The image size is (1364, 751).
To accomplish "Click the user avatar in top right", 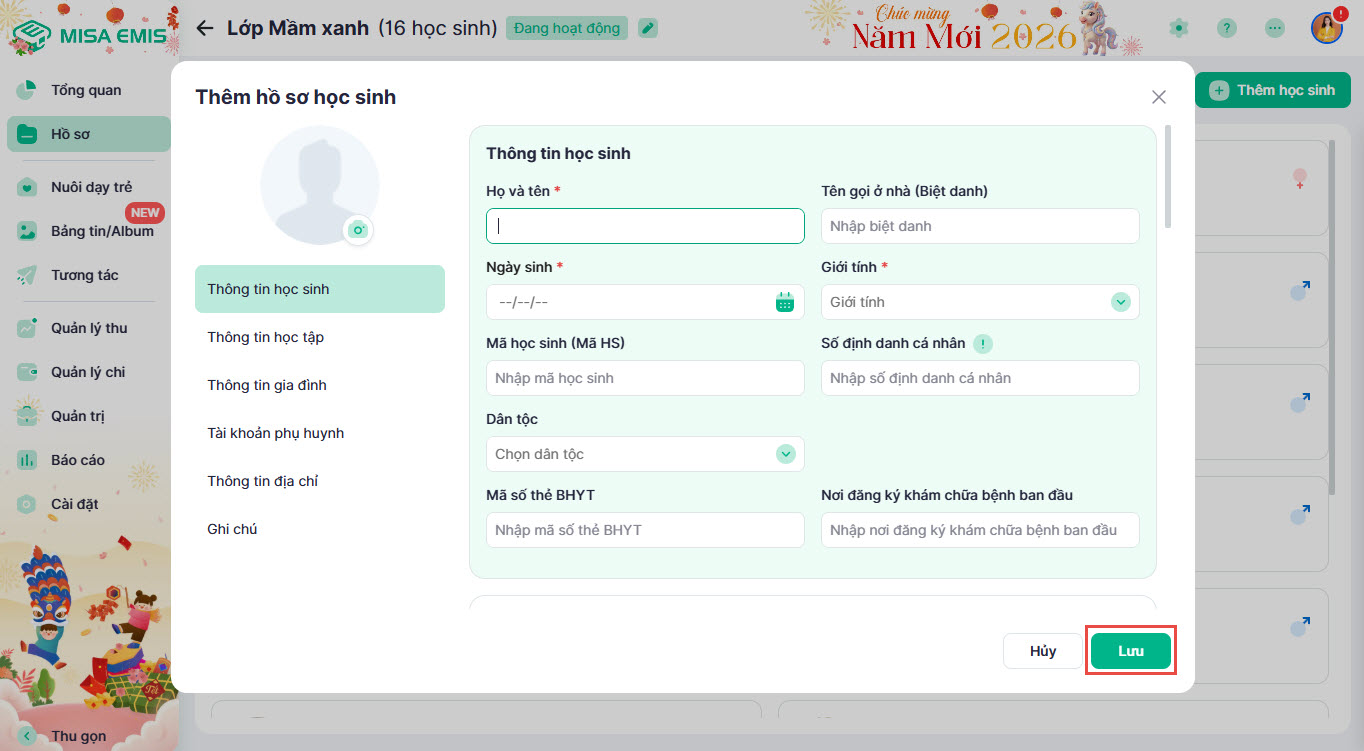I will (x=1327, y=28).
